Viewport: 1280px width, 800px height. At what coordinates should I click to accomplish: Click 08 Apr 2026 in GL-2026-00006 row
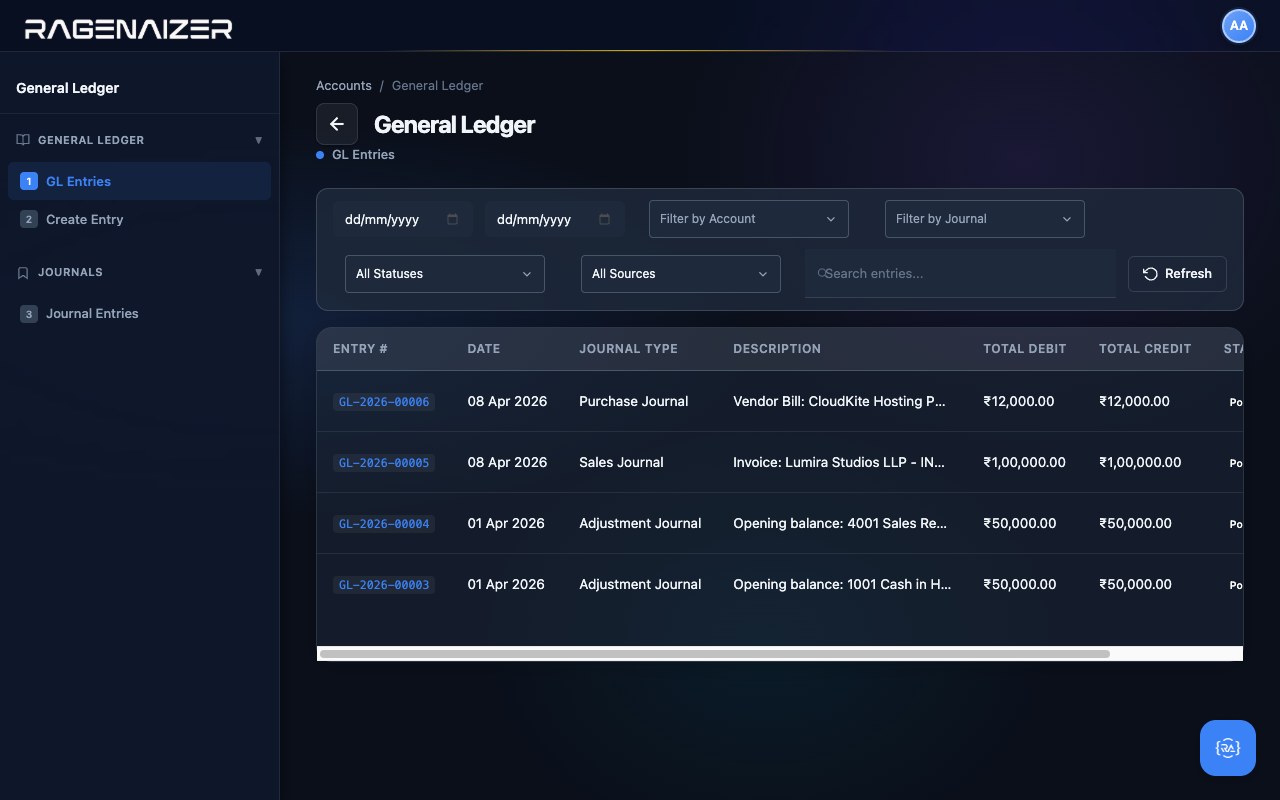tap(507, 401)
